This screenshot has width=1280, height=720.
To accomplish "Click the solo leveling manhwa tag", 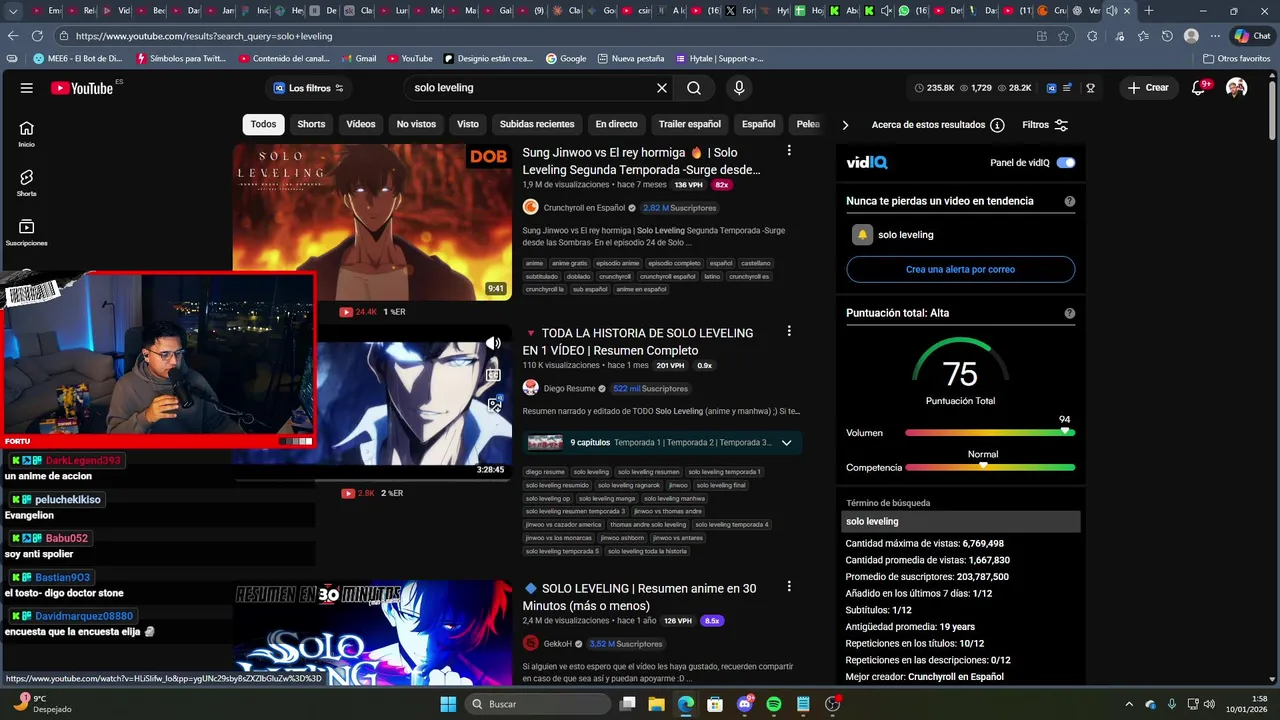I will (x=674, y=498).
